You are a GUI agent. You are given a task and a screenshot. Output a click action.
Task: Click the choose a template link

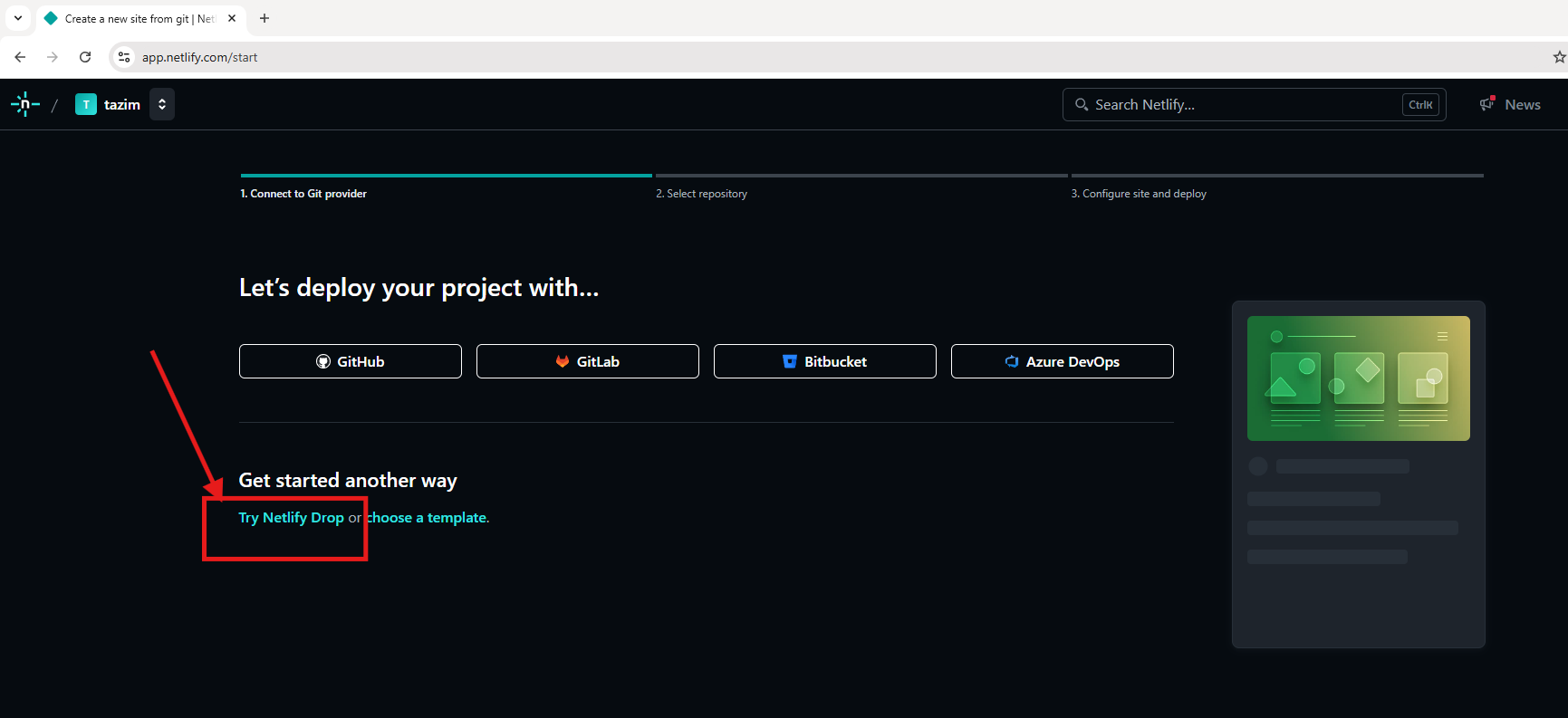[x=427, y=518]
